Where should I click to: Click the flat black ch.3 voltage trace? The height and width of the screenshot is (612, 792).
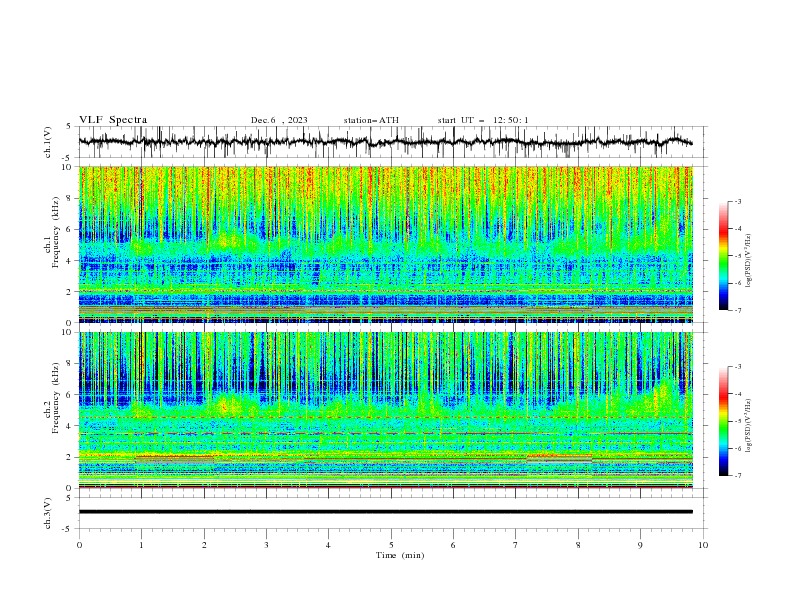[385, 512]
